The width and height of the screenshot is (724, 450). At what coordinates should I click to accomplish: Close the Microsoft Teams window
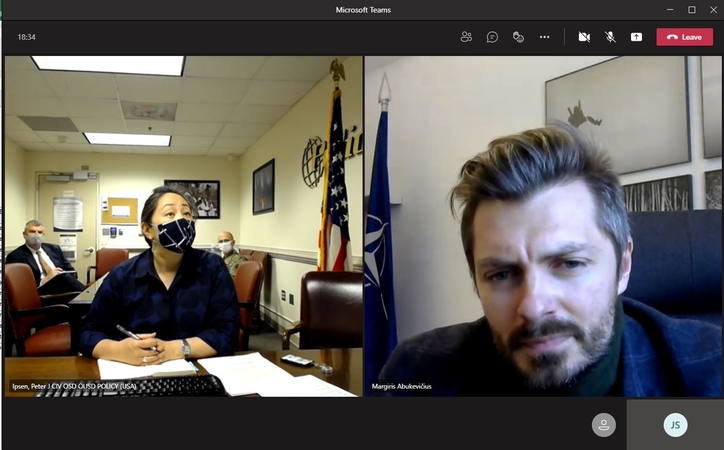pos(713,10)
